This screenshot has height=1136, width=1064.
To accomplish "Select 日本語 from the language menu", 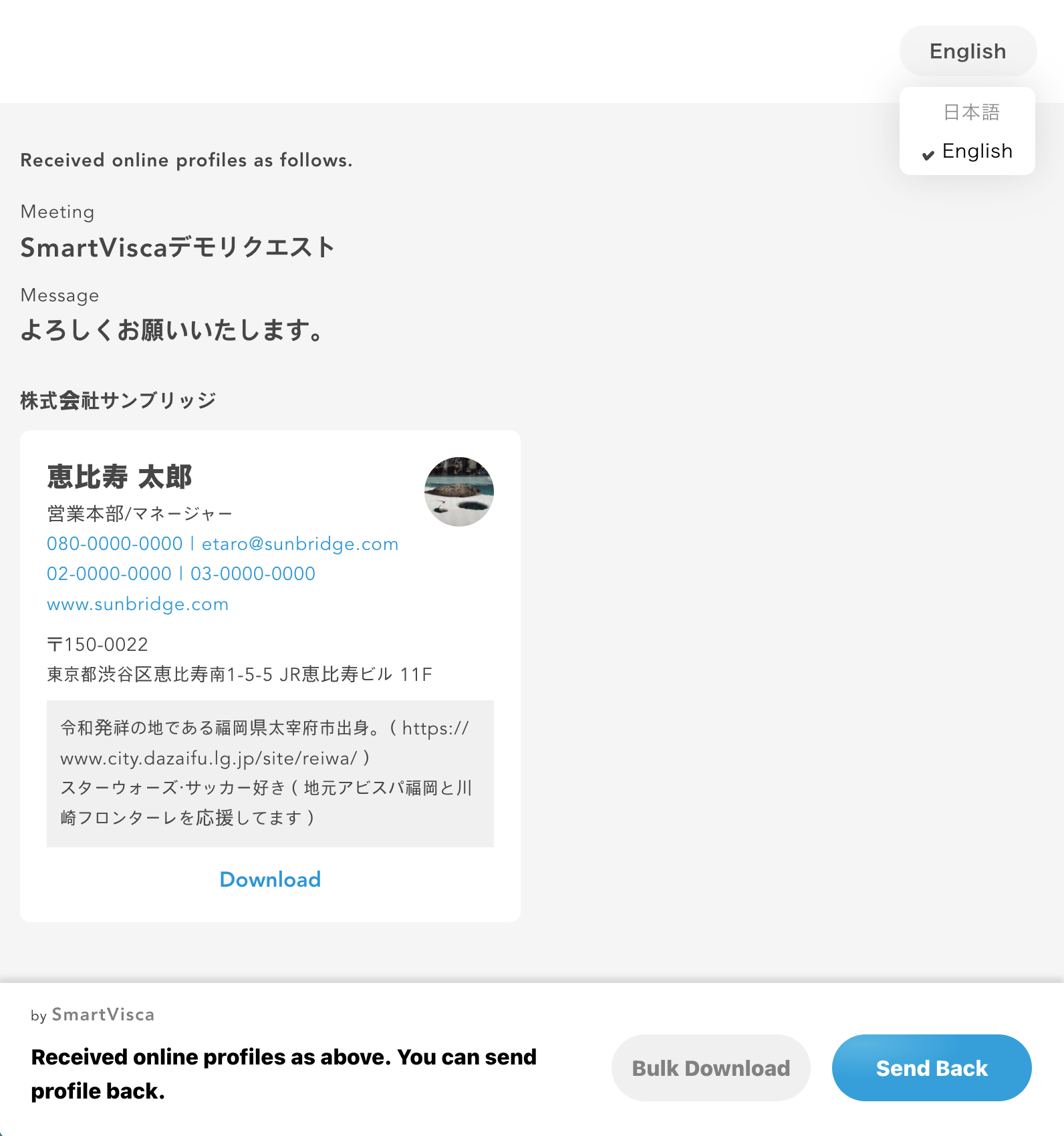I will point(971,112).
